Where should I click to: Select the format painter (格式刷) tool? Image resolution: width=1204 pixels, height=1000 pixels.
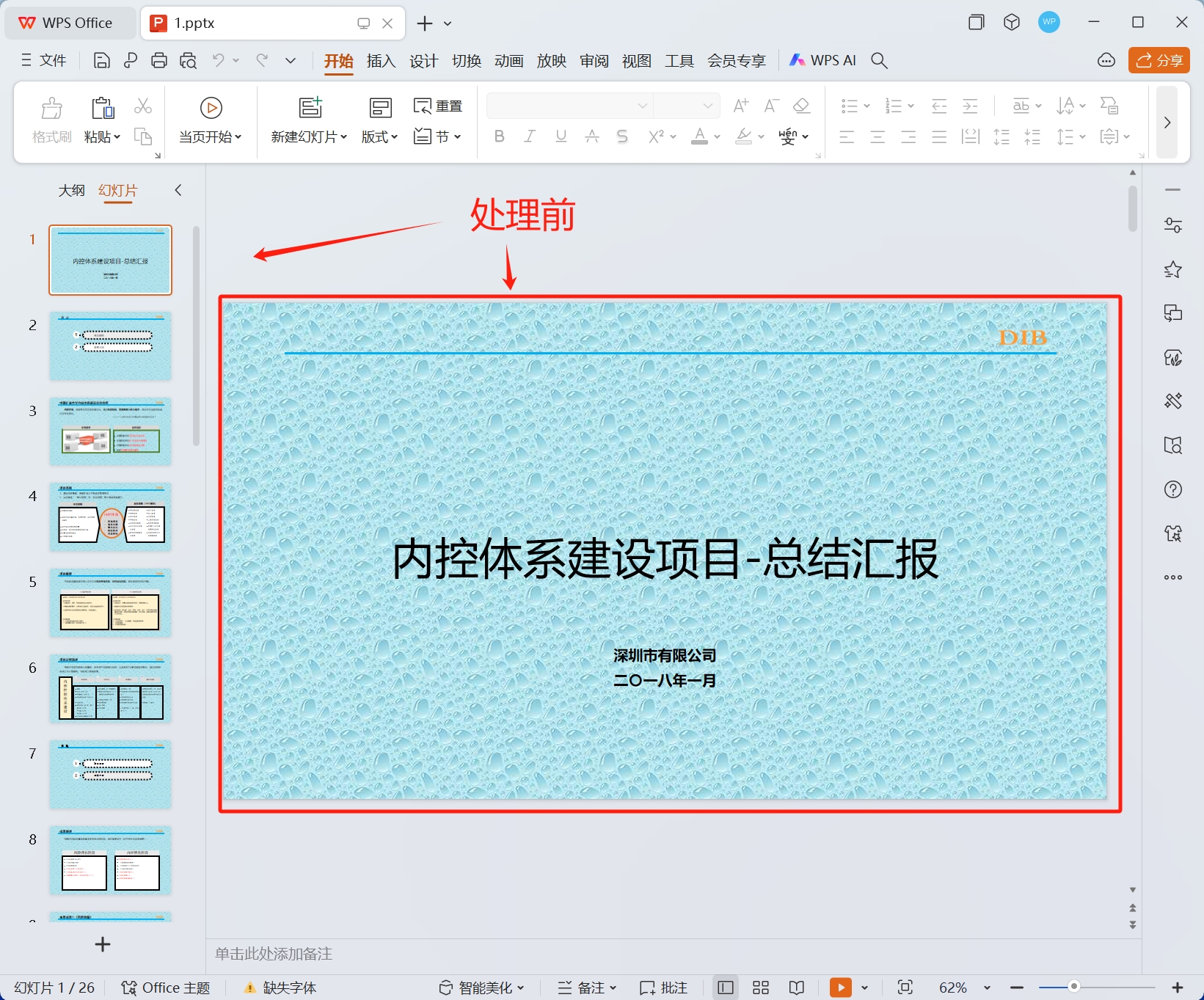click(51, 118)
